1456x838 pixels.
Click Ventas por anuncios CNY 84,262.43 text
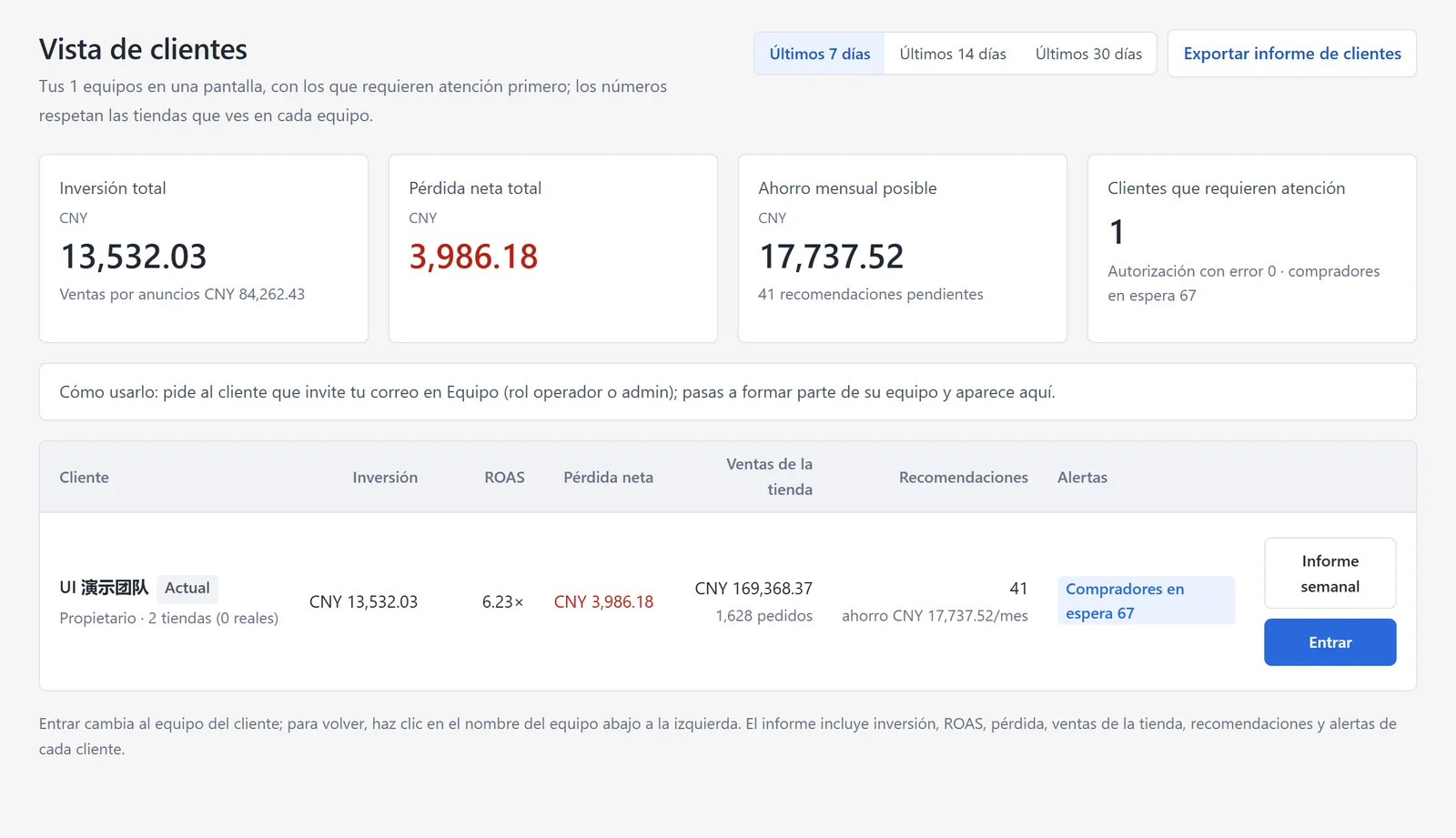coord(182,294)
